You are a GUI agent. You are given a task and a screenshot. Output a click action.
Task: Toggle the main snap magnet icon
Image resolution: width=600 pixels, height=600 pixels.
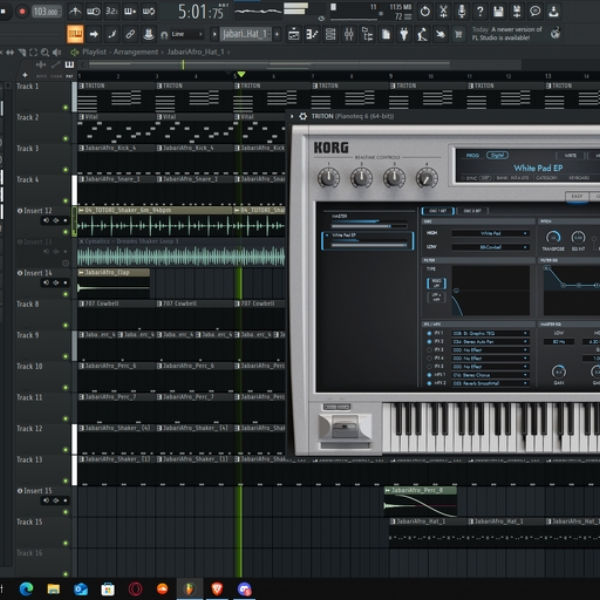click(x=164, y=35)
